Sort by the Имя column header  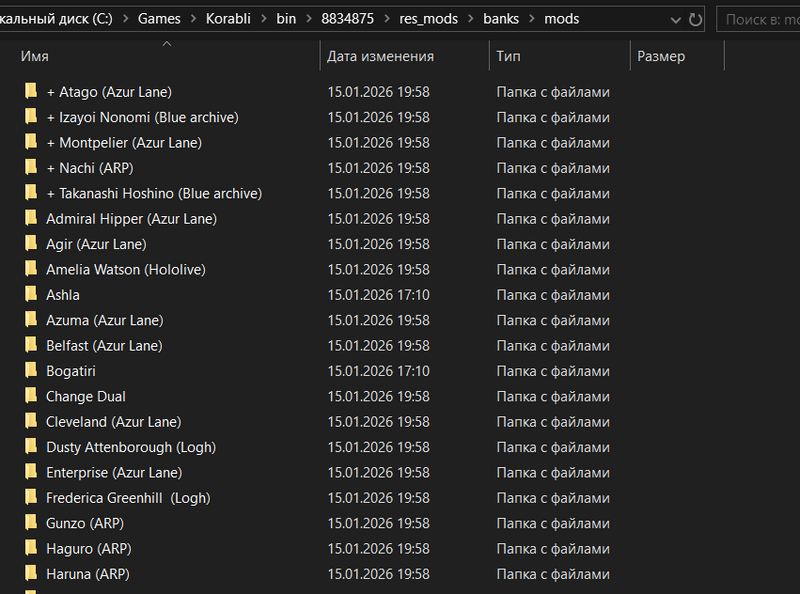point(34,57)
